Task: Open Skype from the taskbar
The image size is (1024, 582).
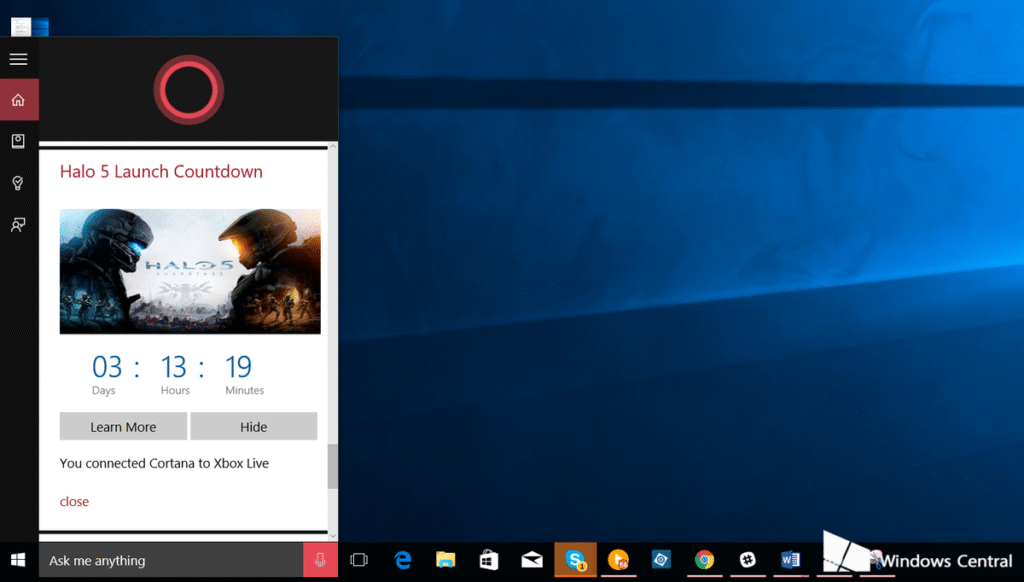Action: [574, 560]
